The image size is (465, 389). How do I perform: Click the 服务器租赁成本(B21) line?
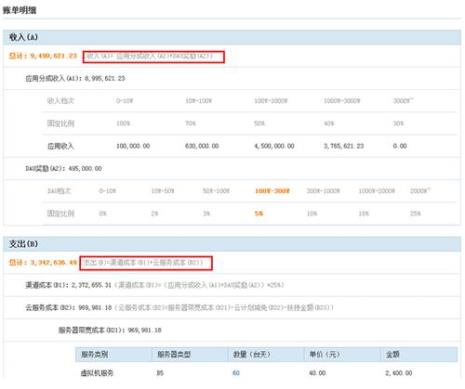(x=110, y=330)
